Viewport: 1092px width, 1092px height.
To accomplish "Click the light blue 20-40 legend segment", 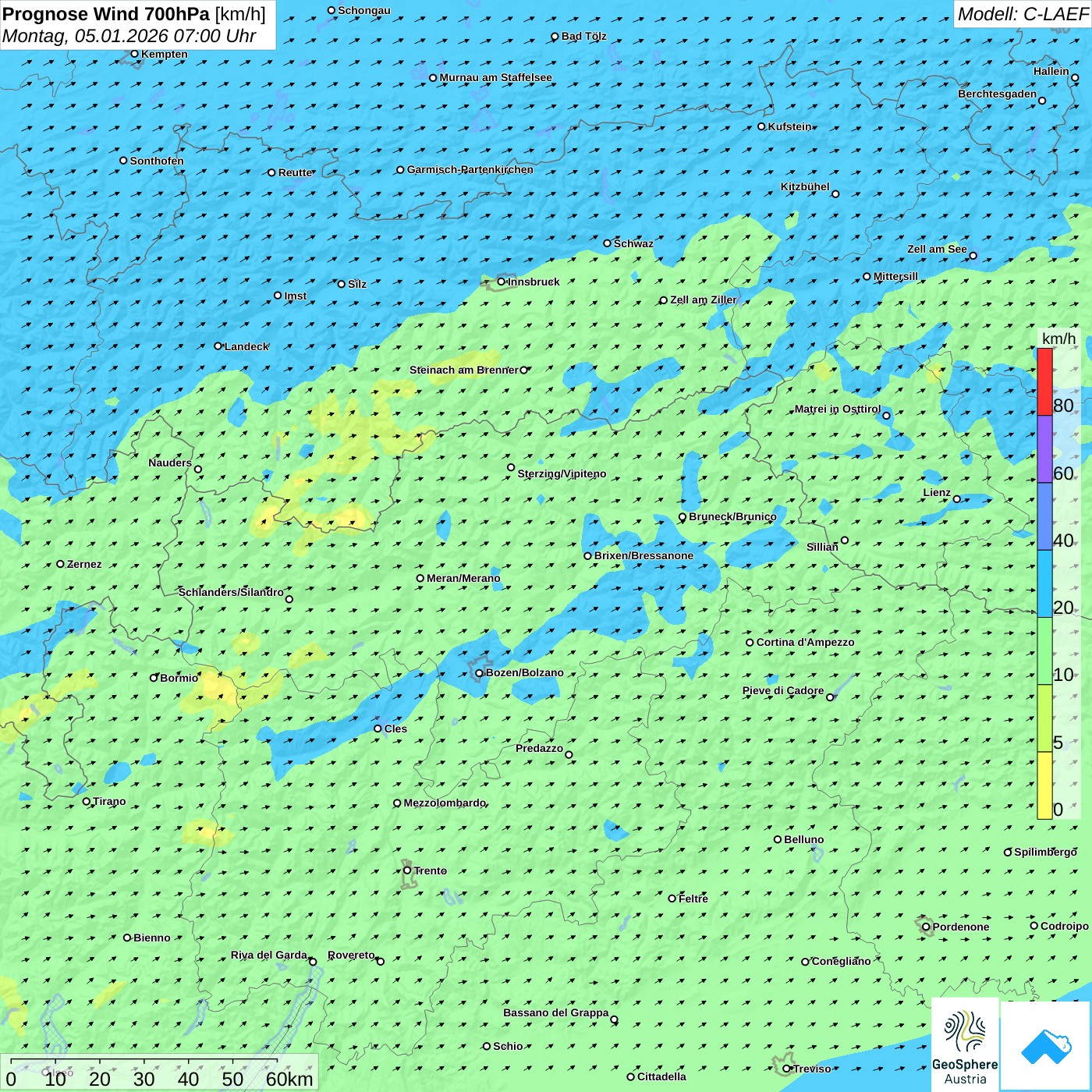I will pos(1044,583).
